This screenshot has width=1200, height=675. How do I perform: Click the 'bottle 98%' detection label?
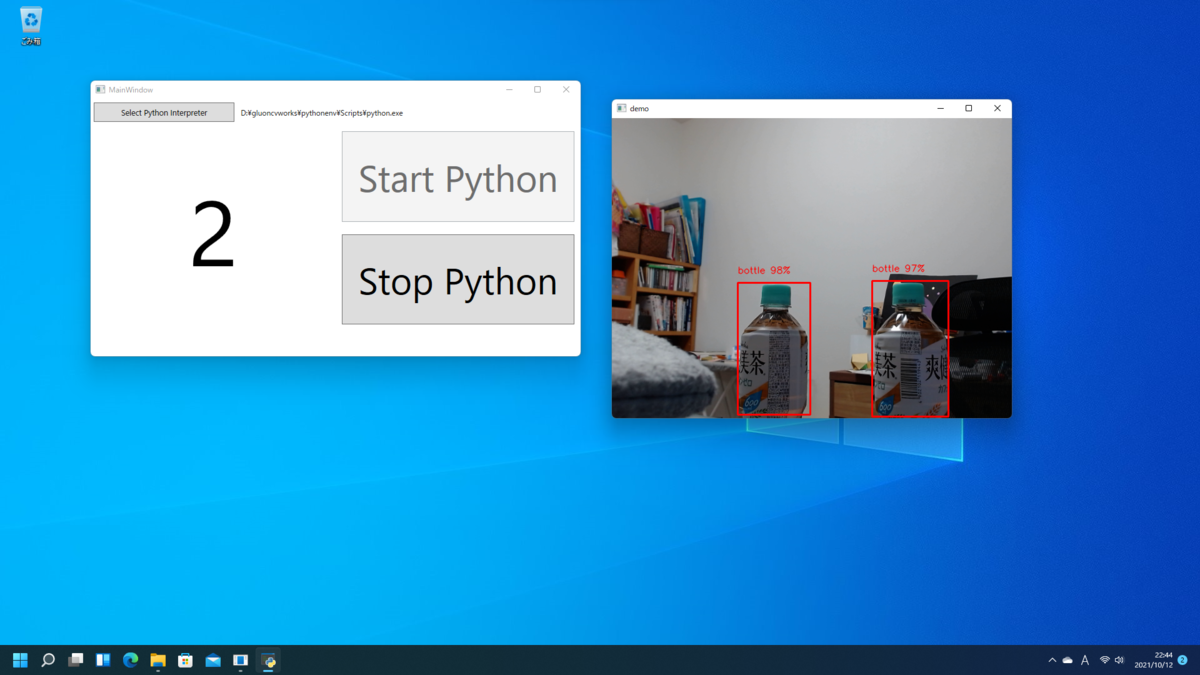click(x=764, y=270)
